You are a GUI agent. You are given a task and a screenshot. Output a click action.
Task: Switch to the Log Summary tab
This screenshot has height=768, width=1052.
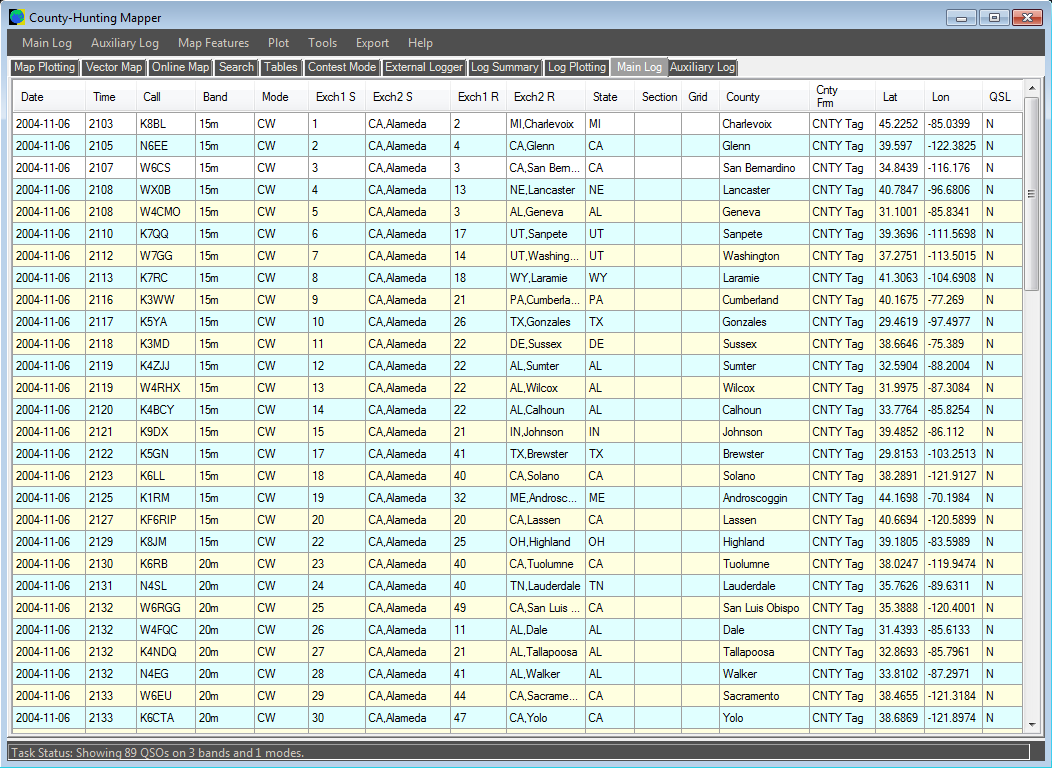(x=505, y=67)
